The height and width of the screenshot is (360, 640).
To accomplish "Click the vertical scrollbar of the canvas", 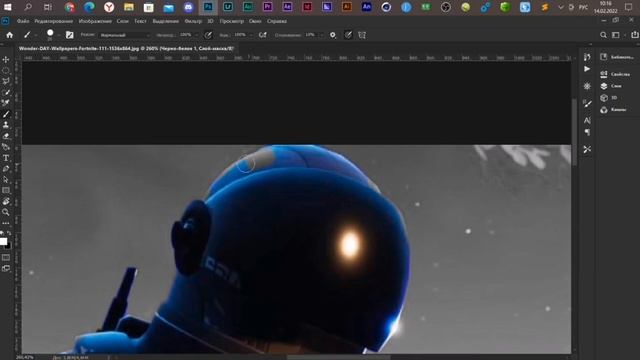I will (x=574, y=133).
